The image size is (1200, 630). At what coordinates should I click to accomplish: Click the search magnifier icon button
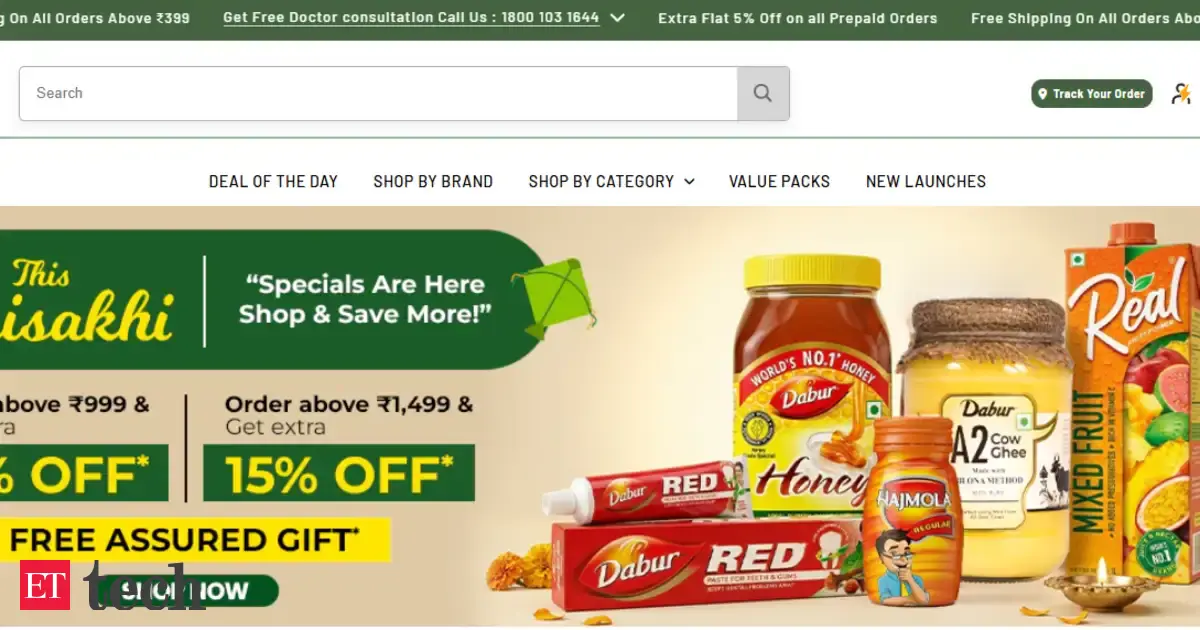763,93
